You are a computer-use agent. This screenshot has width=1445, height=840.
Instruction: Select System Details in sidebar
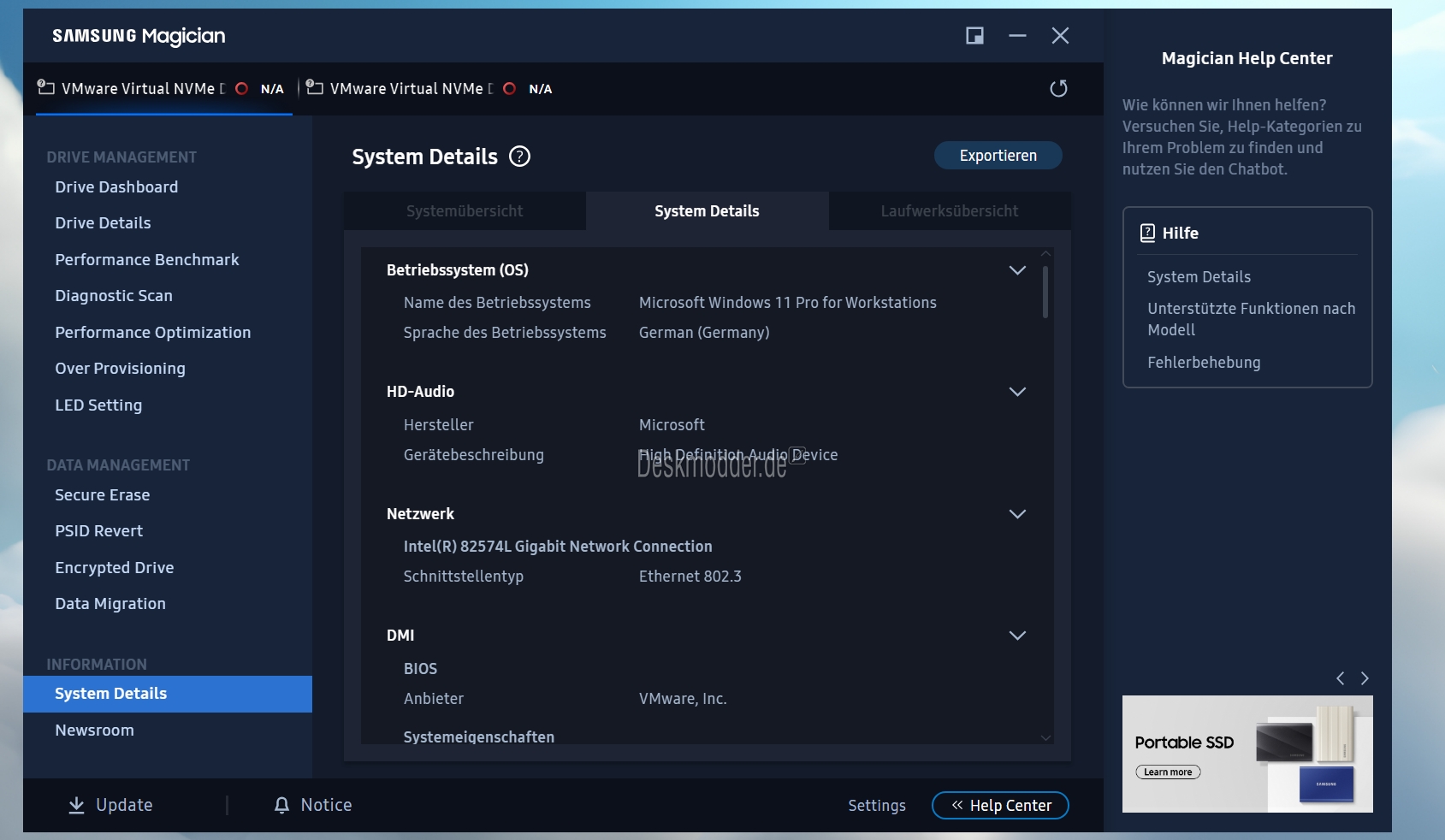tap(168, 694)
